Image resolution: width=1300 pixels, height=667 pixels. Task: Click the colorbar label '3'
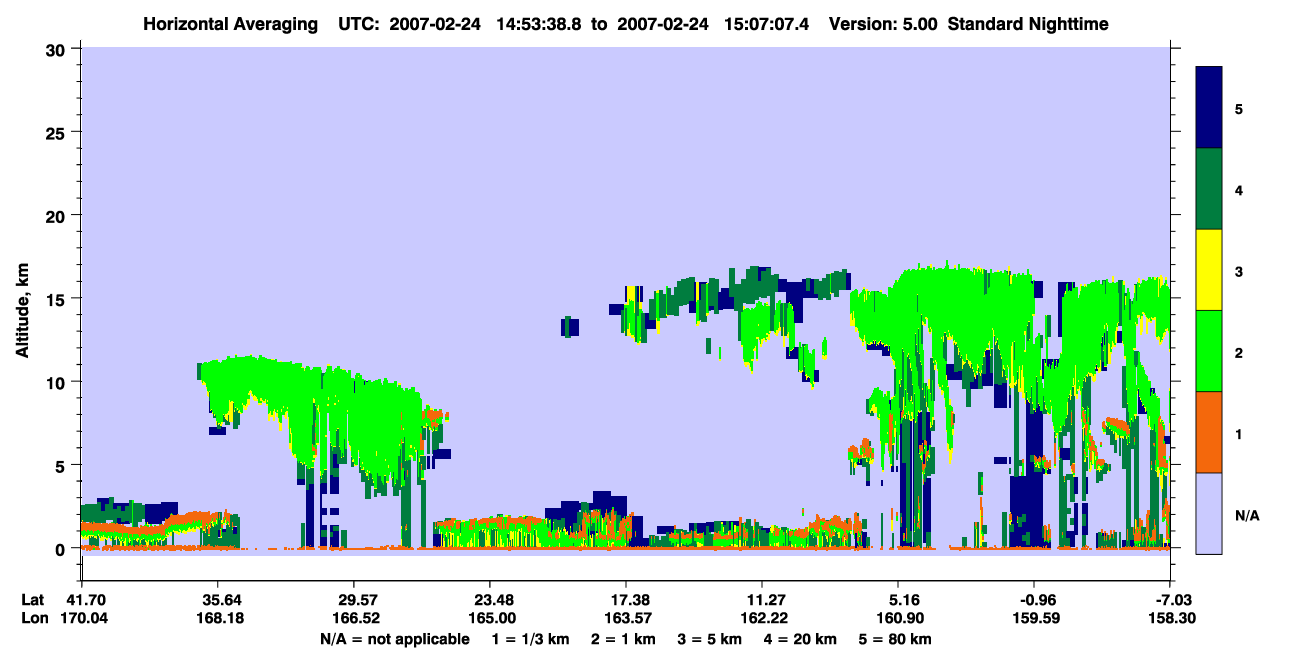click(x=1239, y=270)
